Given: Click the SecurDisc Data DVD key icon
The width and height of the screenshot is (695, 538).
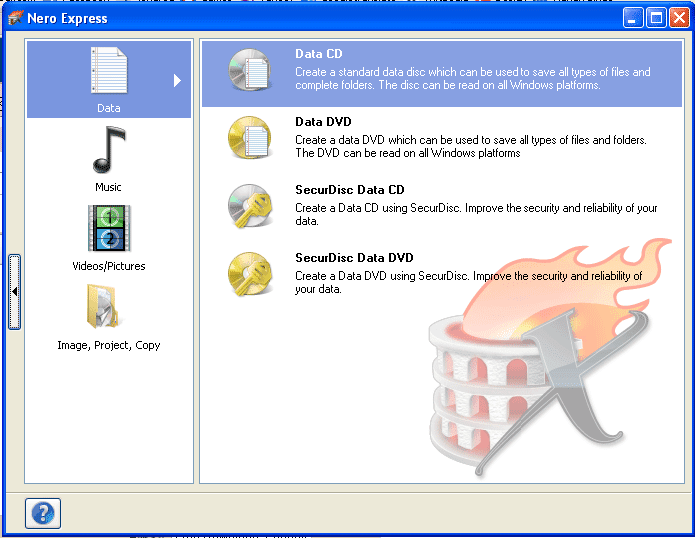Looking at the screenshot, I should point(250,274).
